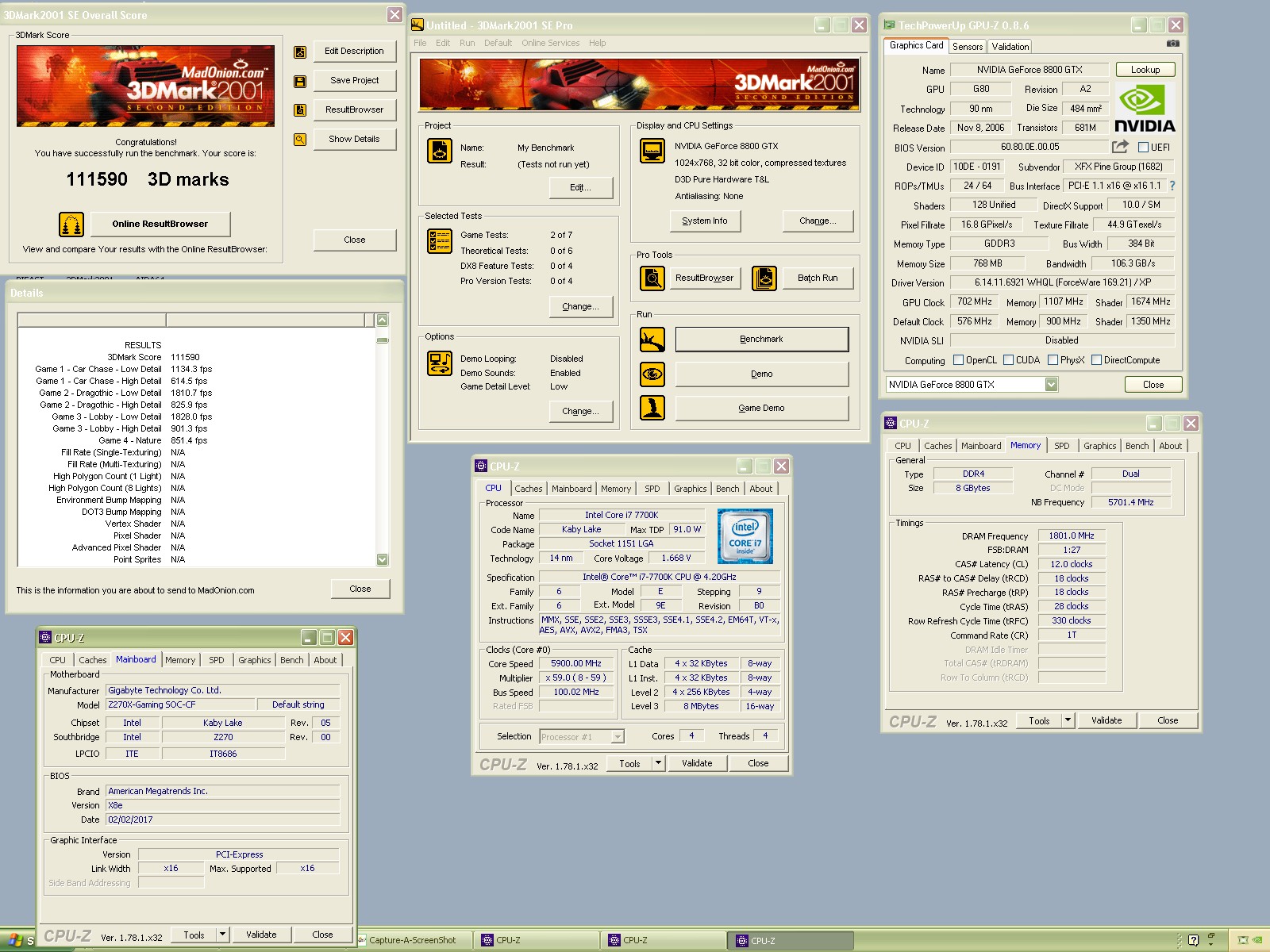This screenshot has height=952, width=1270.
Task: Expand Tools dropdown arrow in CPU-Z CPU window
Action: point(658,763)
